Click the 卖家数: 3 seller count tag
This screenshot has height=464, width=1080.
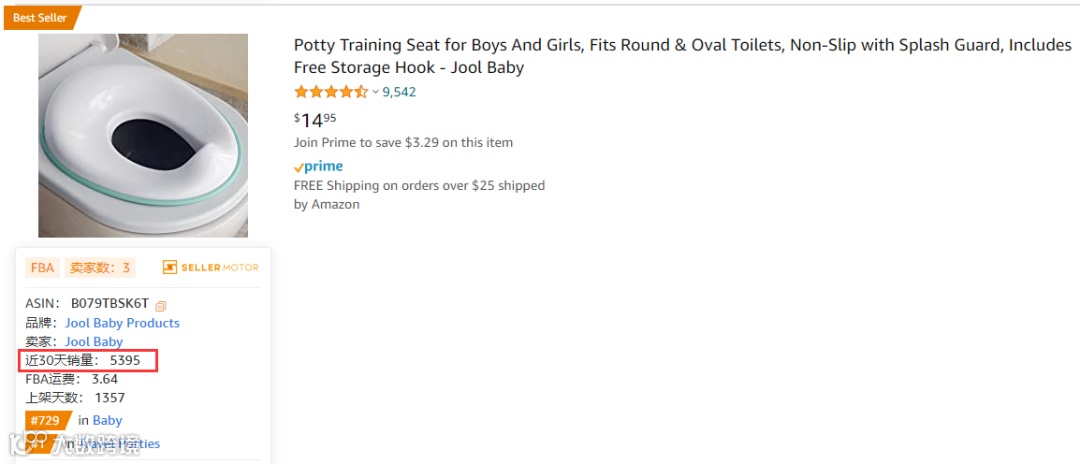[100, 268]
